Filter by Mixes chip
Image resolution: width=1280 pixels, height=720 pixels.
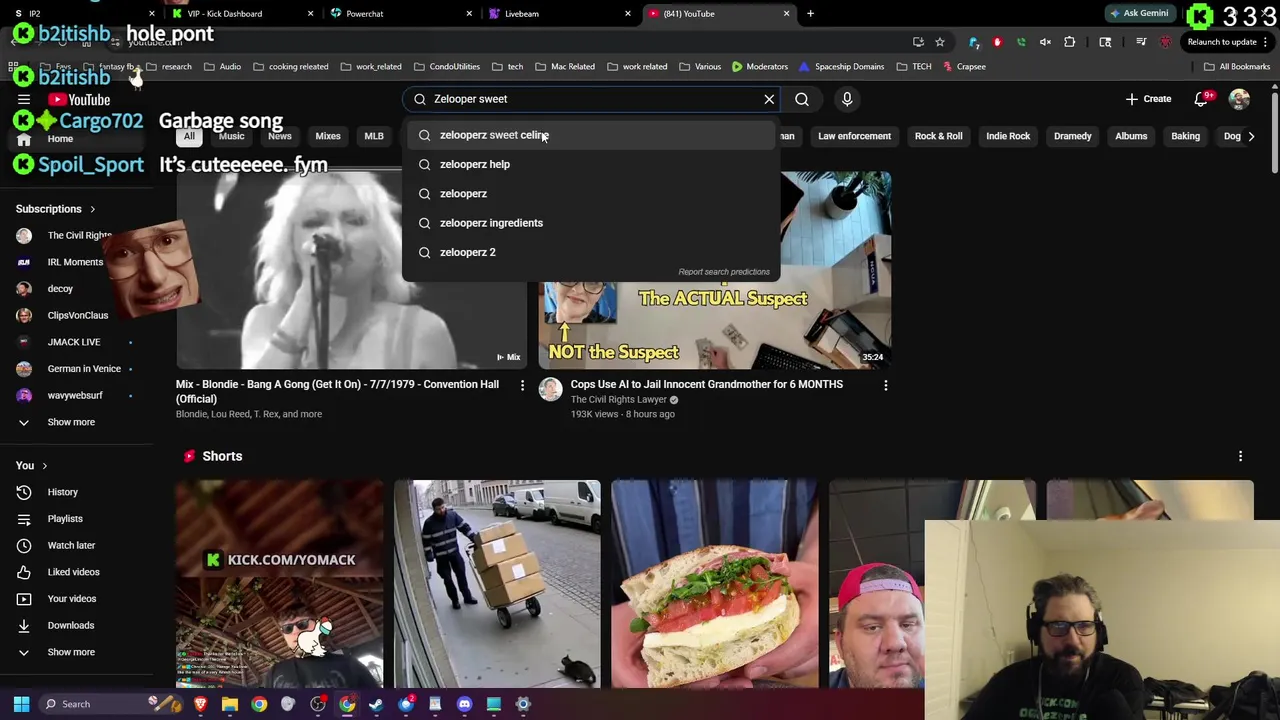(328, 136)
